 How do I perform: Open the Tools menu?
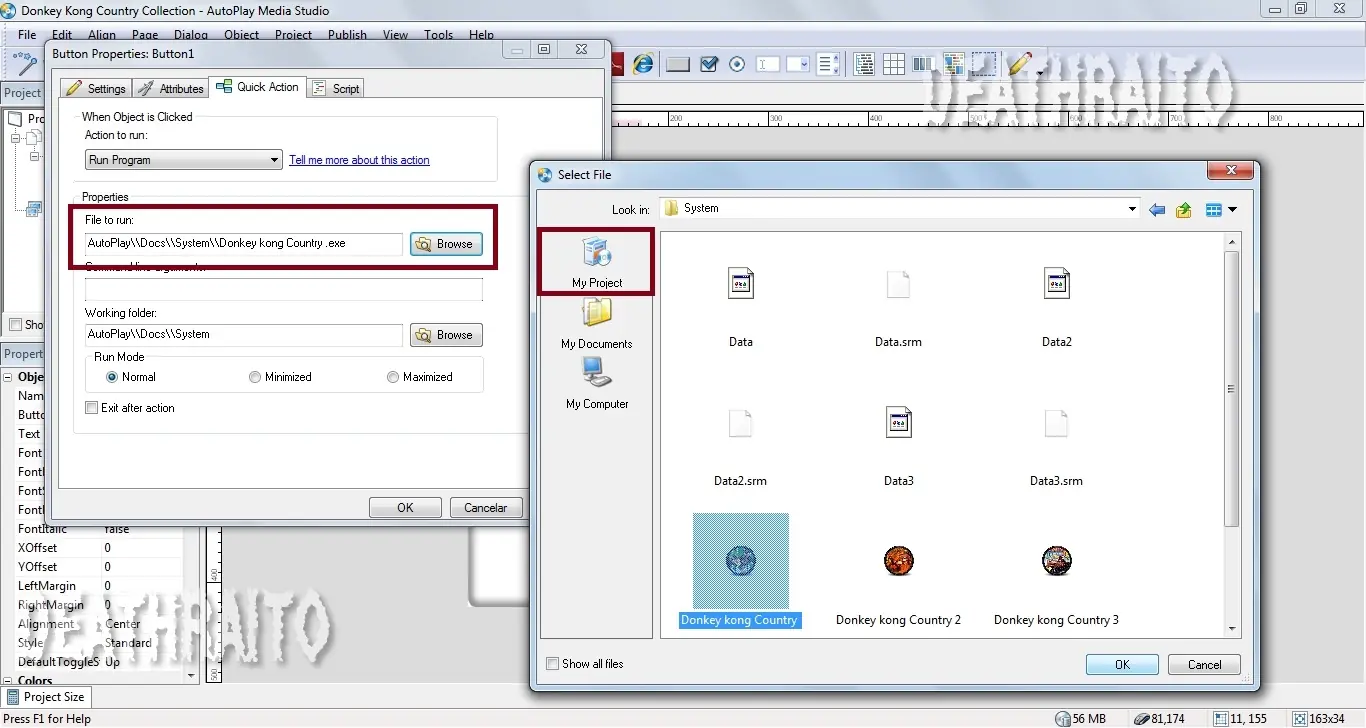[438, 35]
